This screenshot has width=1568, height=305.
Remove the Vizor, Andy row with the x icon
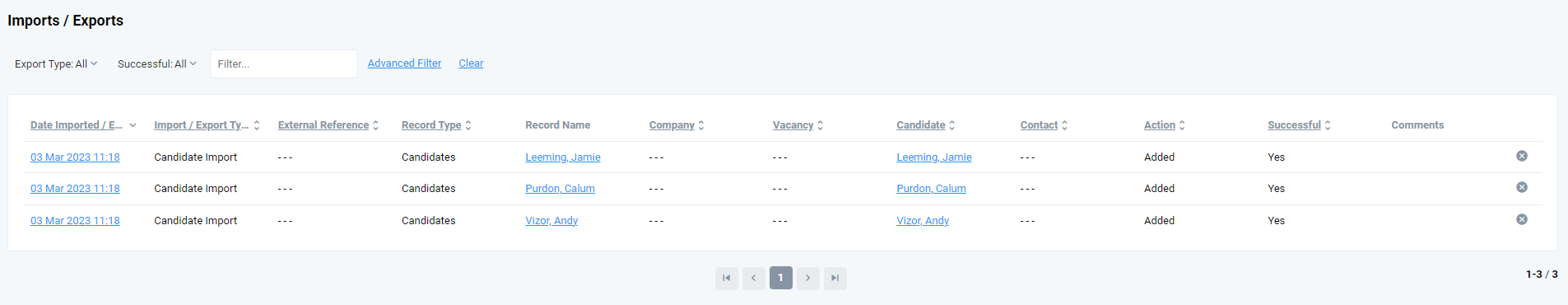[1522, 219]
